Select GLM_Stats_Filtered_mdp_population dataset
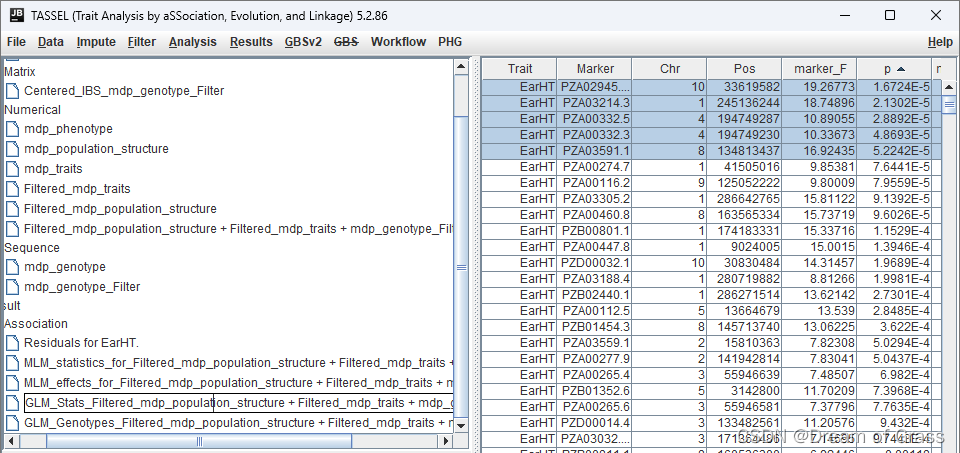 pyautogui.click(x=238, y=403)
